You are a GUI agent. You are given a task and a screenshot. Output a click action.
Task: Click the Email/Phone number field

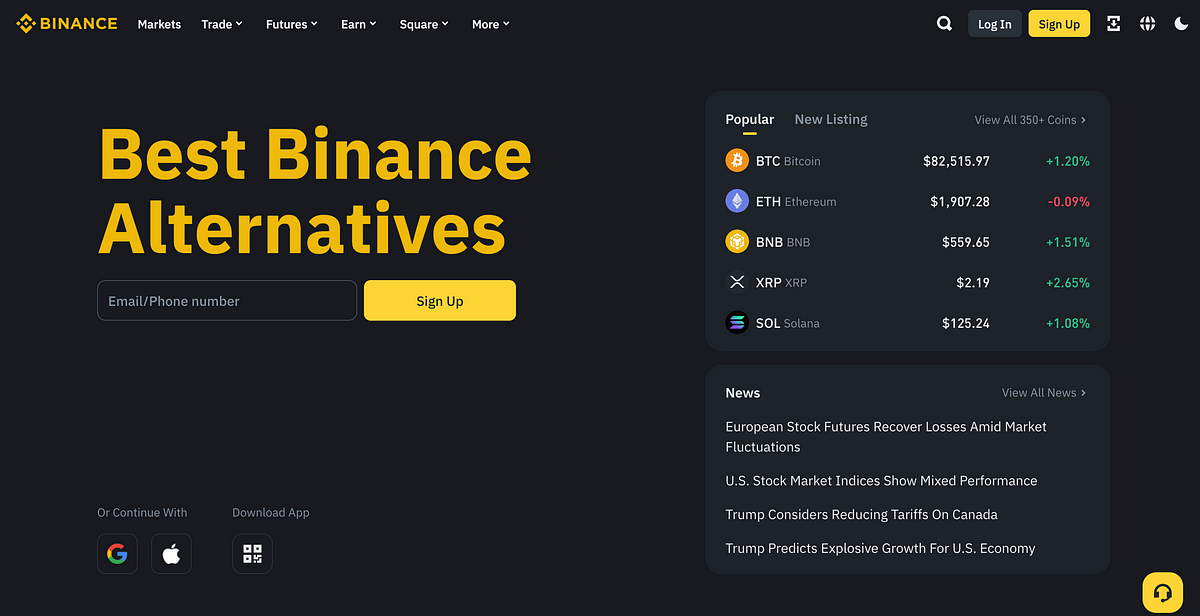(x=227, y=301)
